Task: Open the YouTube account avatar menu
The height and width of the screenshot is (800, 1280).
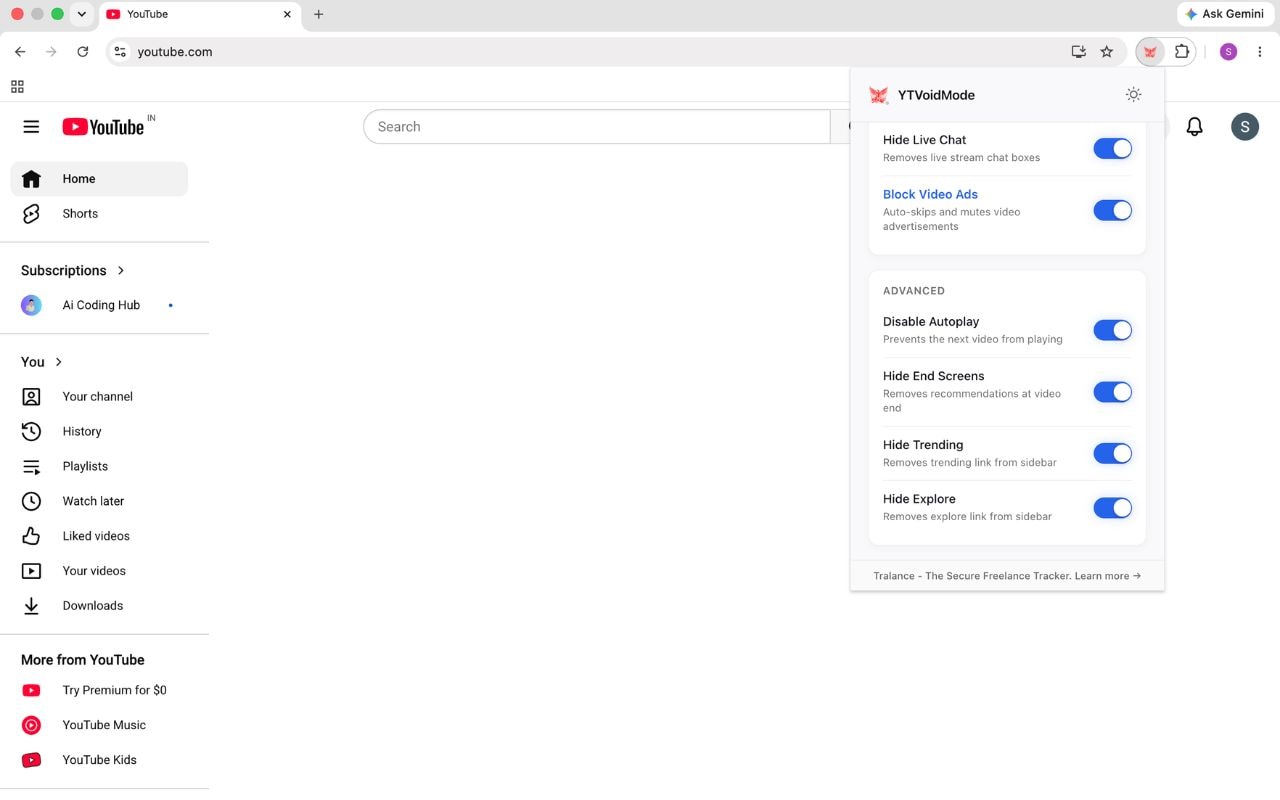Action: pyautogui.click(x=1245, y=127)
